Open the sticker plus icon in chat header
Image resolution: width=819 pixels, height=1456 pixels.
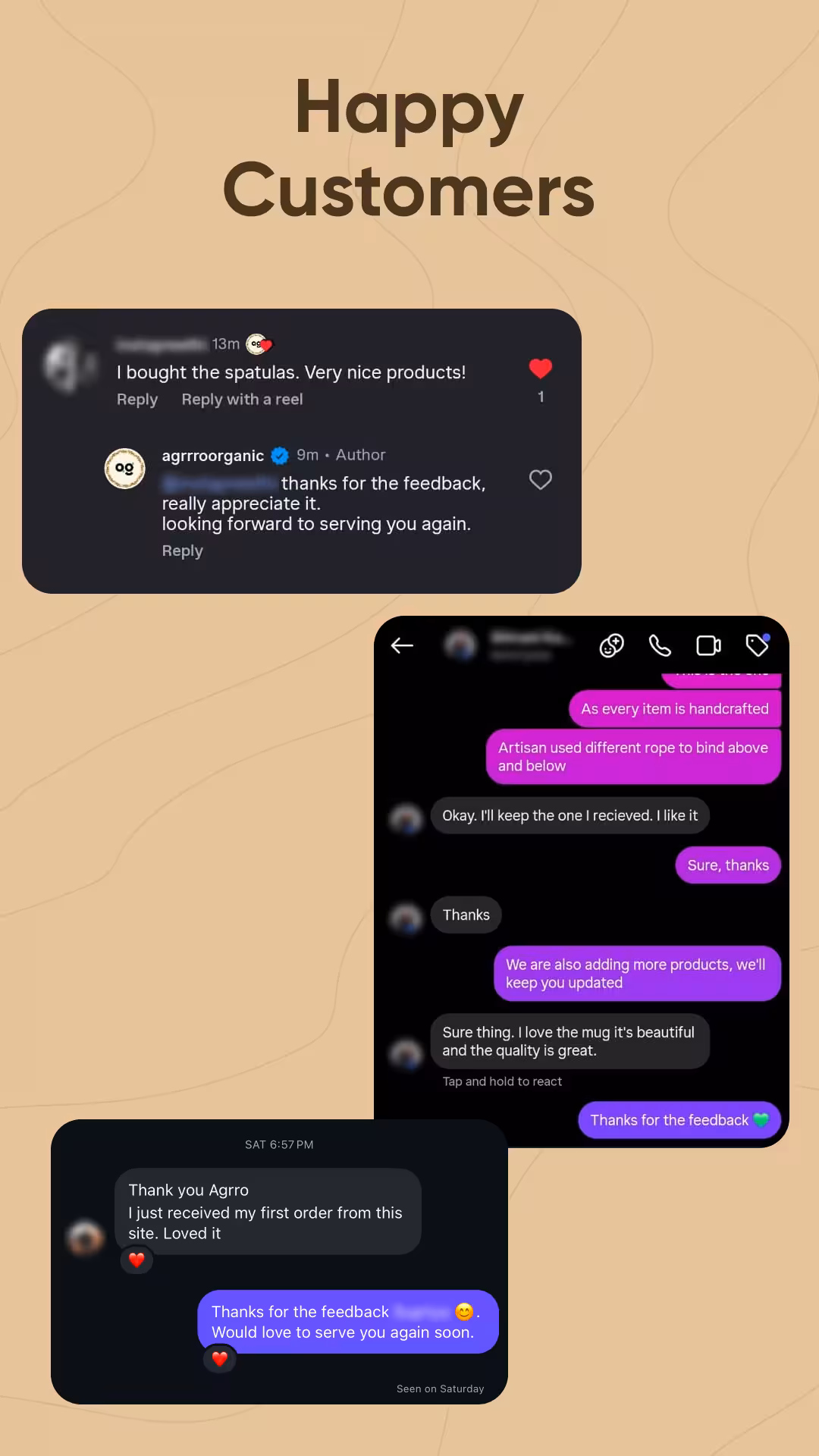(611, 645)
